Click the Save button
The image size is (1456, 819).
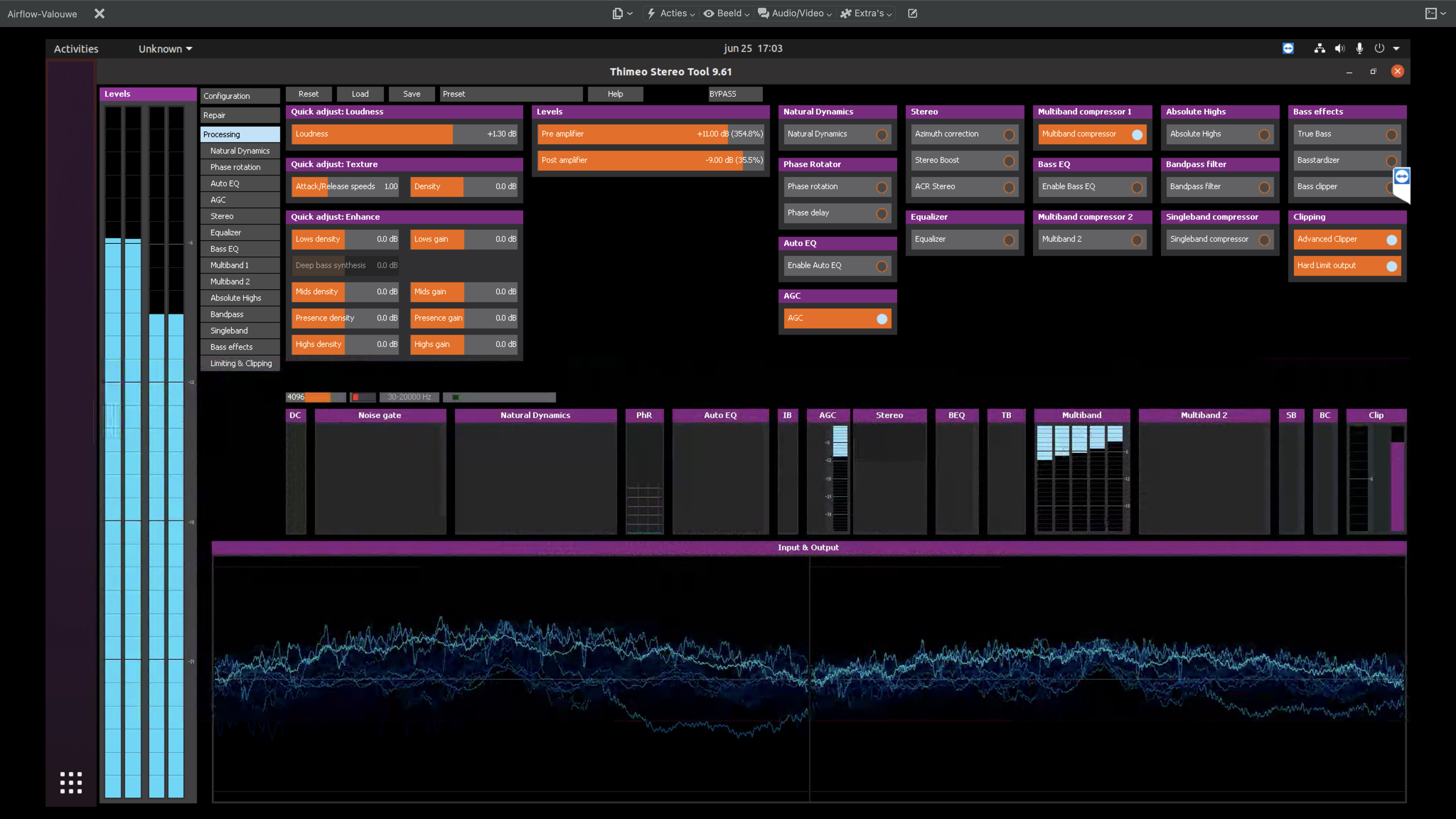click(x=412, y=94)
